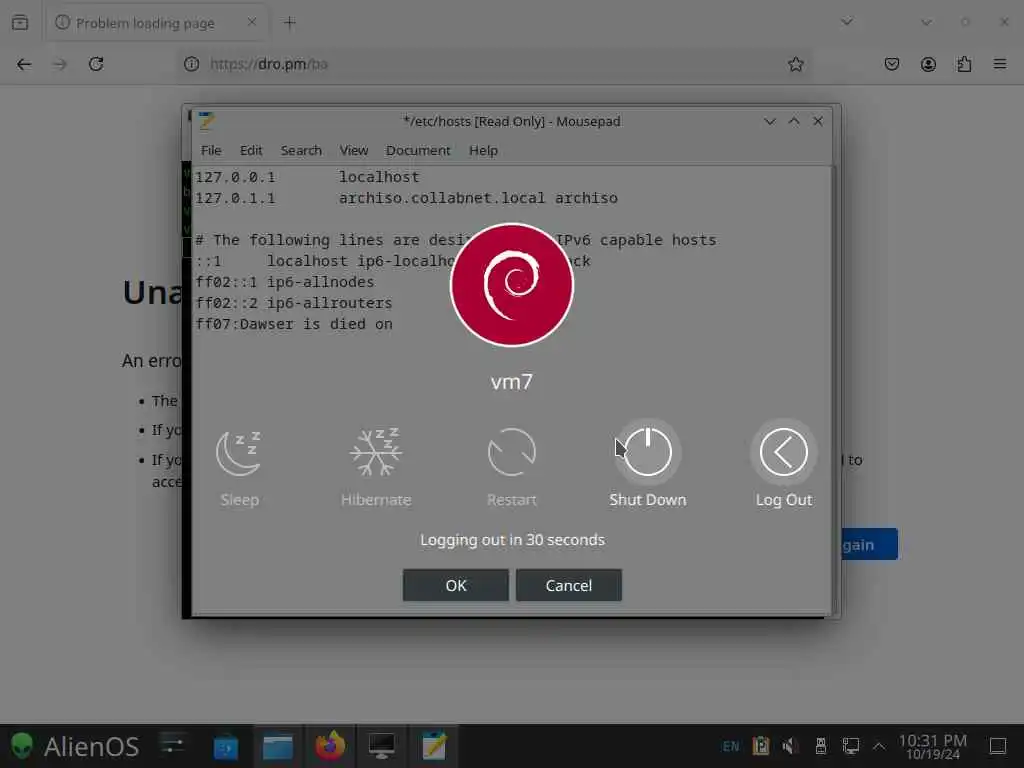Open the settings sliders icon in taskbar
The width and height of the screenshot is (1024, 768).
point(173,746)
